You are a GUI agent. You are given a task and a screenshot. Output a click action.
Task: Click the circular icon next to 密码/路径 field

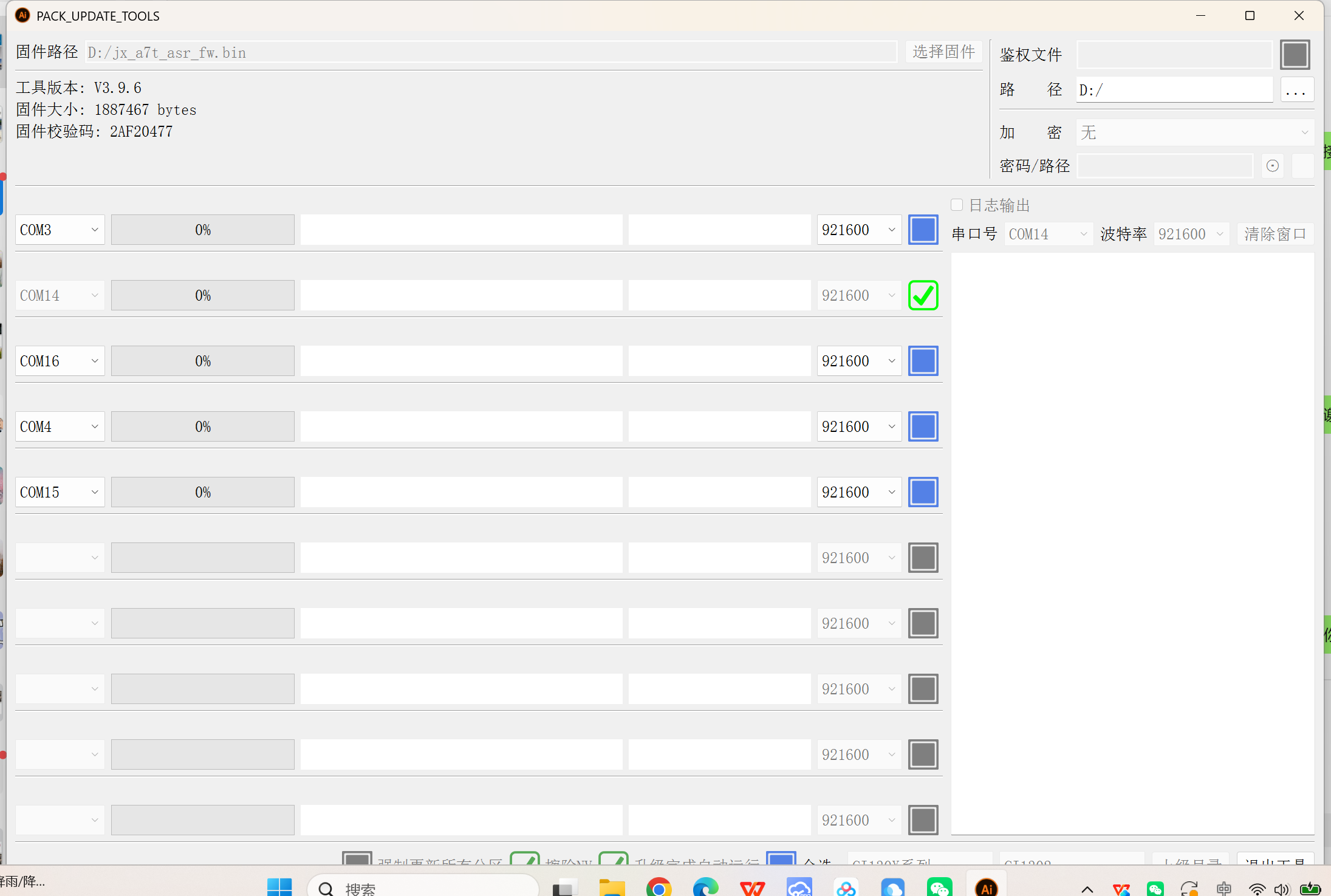[1272, 165]
